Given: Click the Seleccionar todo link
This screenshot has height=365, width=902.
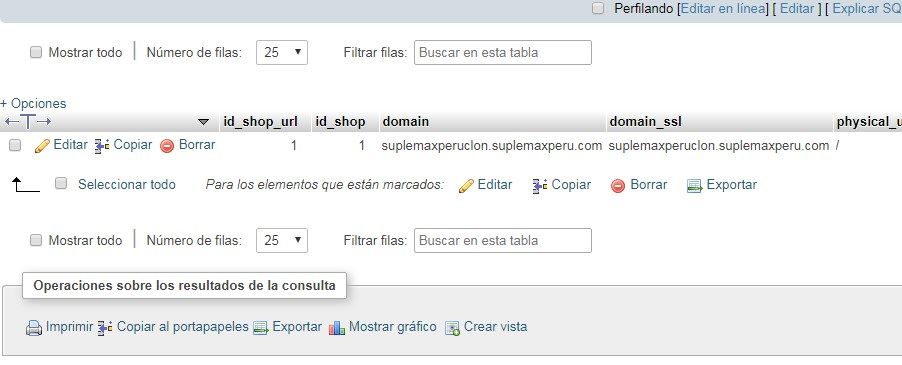Looking at the screenshot, I should (127, 185).
